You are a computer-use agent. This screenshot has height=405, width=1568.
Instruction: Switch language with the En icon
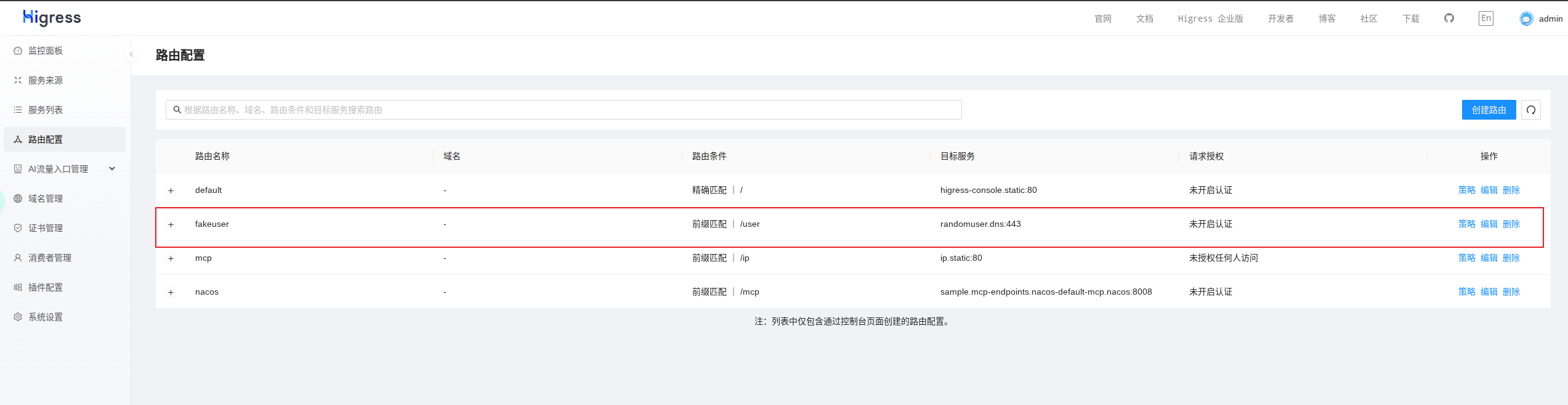pos(1486,18)
